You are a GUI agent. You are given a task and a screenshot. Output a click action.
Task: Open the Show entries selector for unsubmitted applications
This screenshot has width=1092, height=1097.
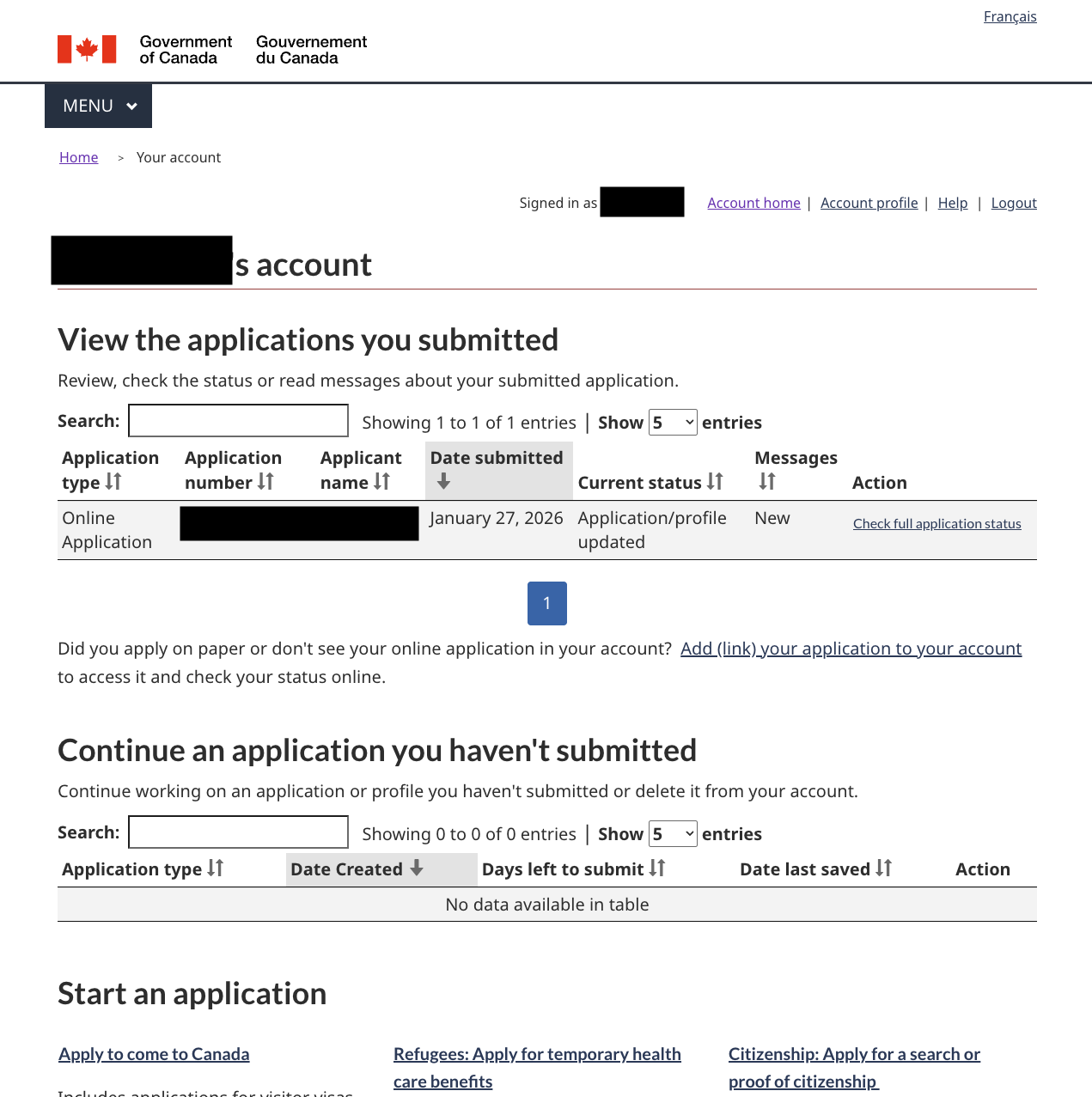[673, 833]
